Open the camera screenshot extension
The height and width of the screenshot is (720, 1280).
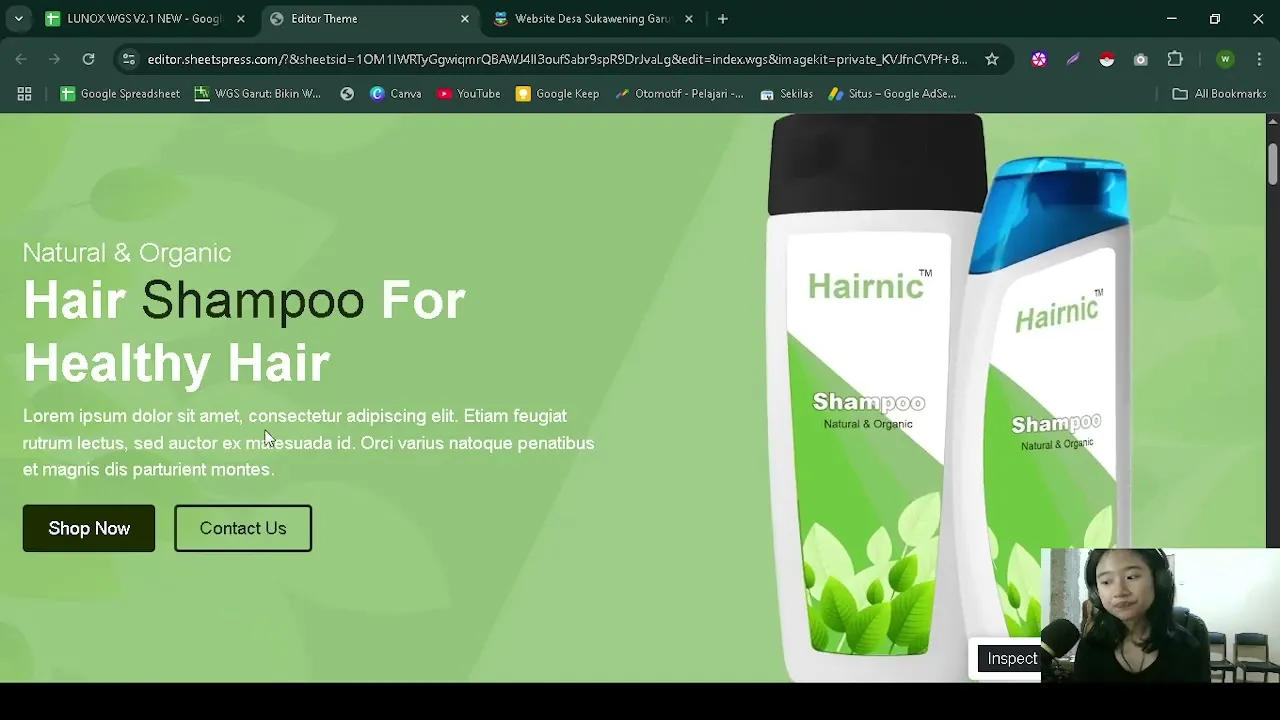point(1140,59)
